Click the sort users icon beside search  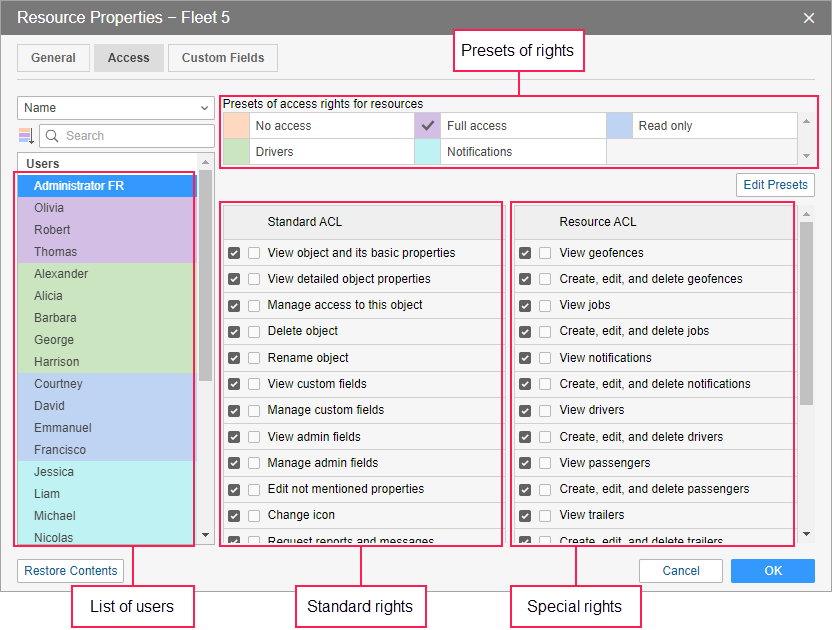[x=26, y=136]
